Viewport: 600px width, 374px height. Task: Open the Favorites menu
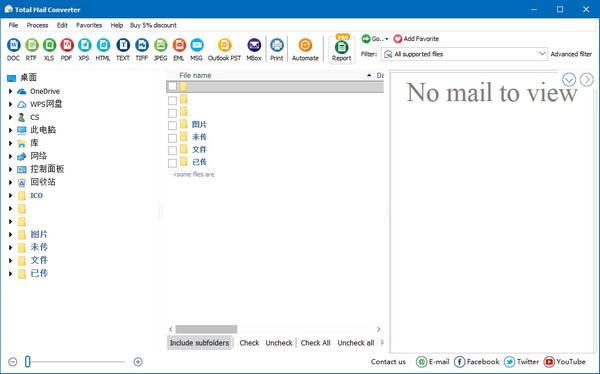[x=89, y=25]
